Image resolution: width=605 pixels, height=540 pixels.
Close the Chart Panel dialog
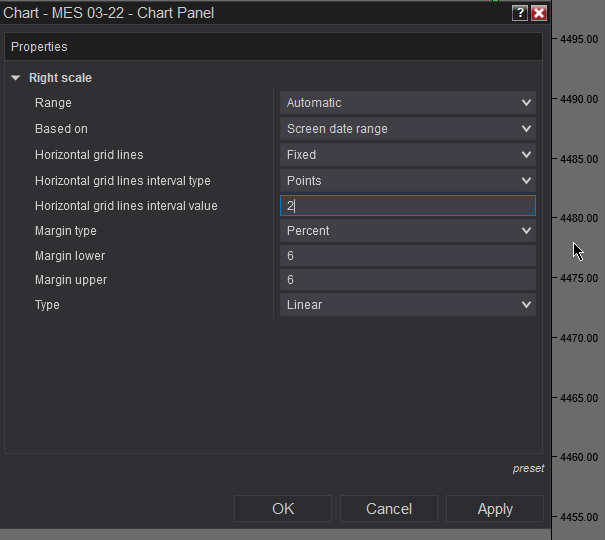pyautogui.click(x=539, y=13)
